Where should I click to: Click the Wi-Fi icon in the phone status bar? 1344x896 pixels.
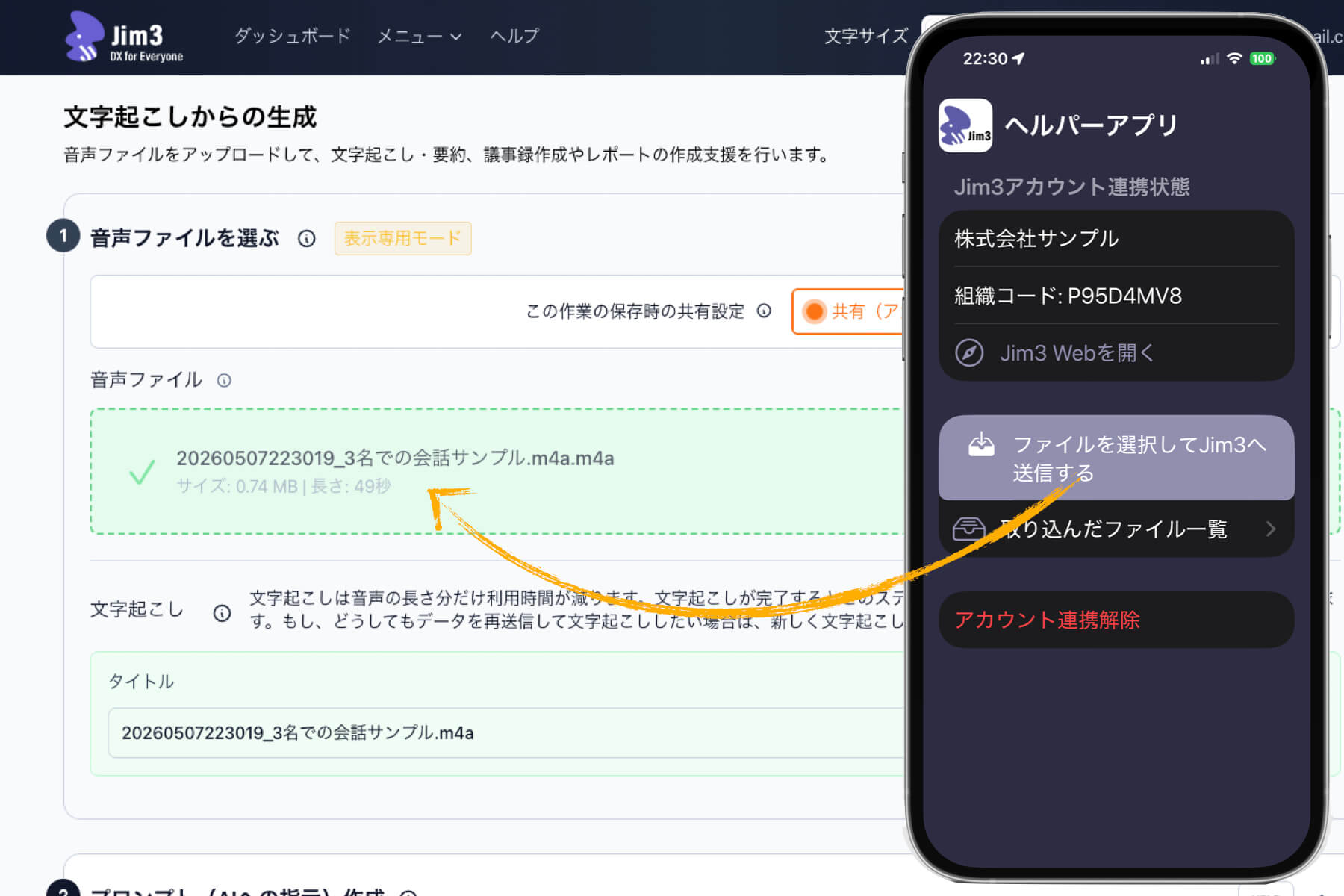tap(1234, 58)
